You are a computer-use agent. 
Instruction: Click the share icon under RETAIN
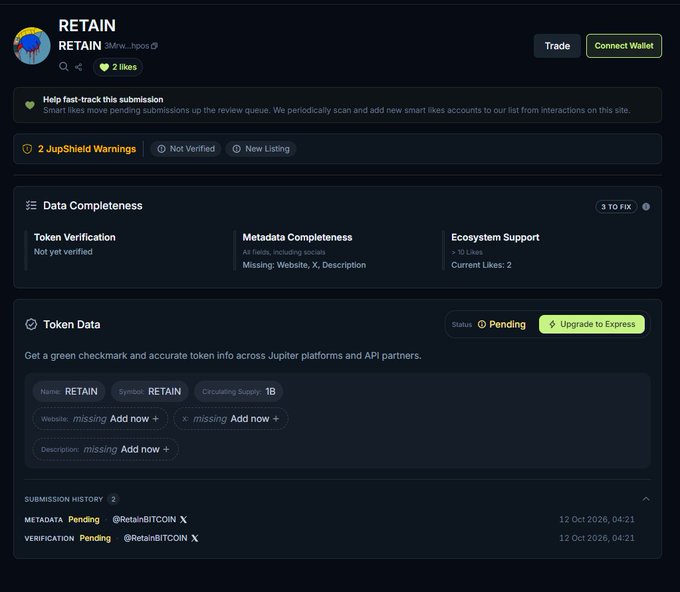(78, 67)
